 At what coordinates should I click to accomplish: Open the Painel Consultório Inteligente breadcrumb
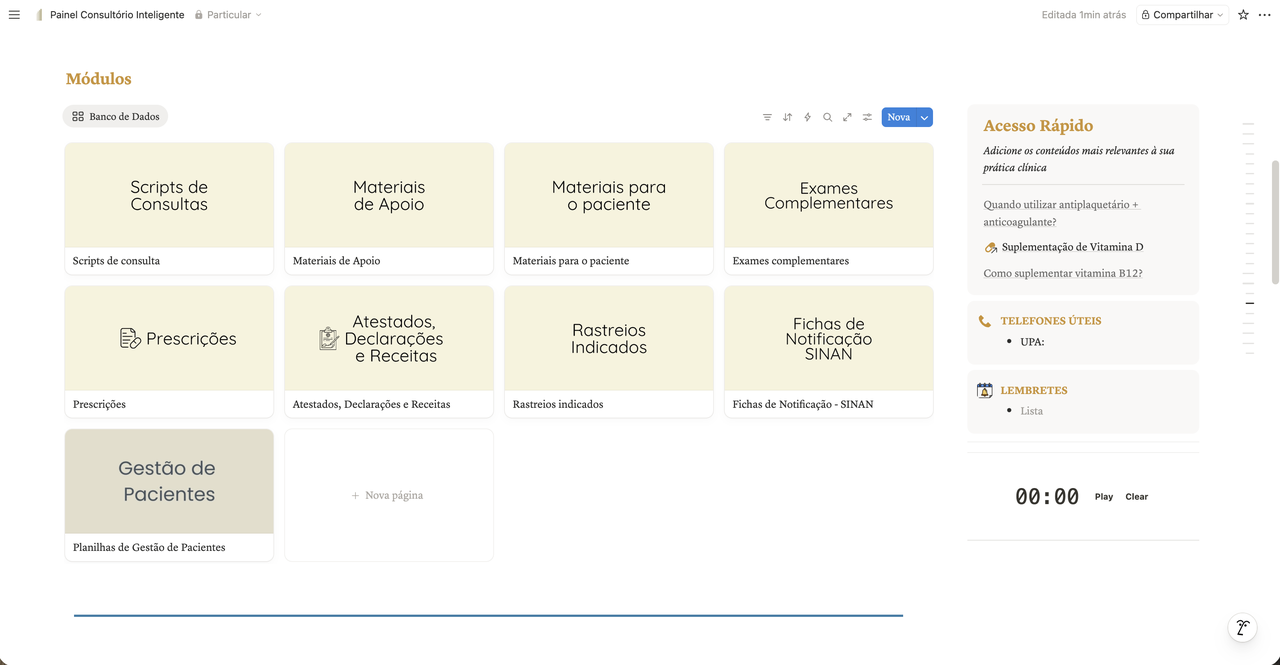tap(116, 14)
